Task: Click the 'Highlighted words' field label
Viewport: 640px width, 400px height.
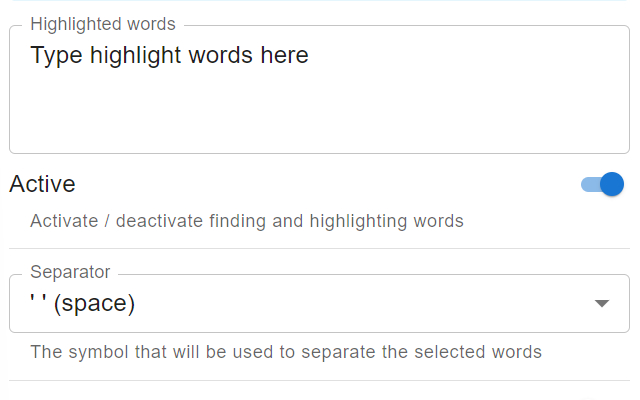Action: tap(103, 24)
